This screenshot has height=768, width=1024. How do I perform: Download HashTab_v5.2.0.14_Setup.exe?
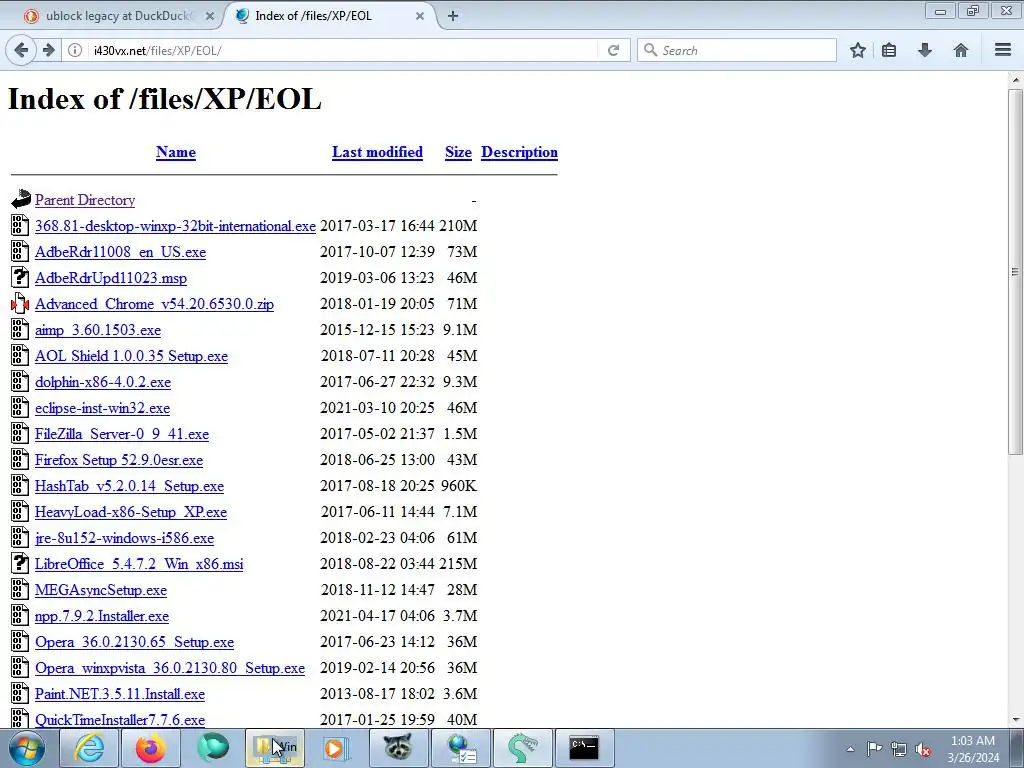click(x=129, y=487)
